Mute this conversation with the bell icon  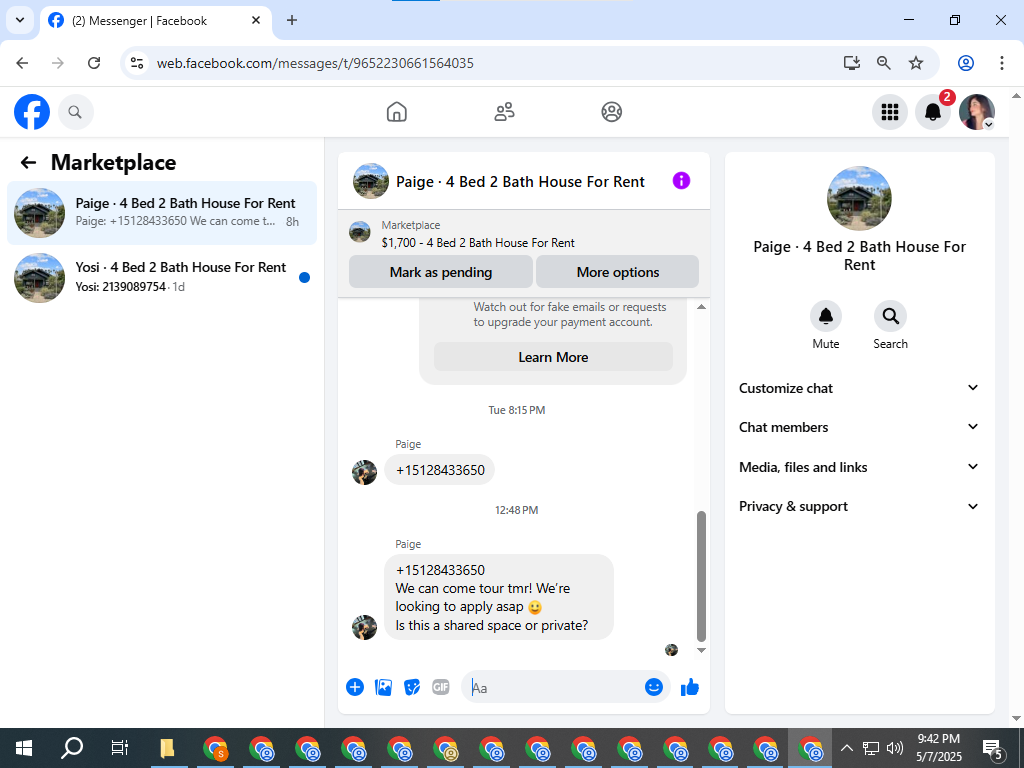point(825,316)
